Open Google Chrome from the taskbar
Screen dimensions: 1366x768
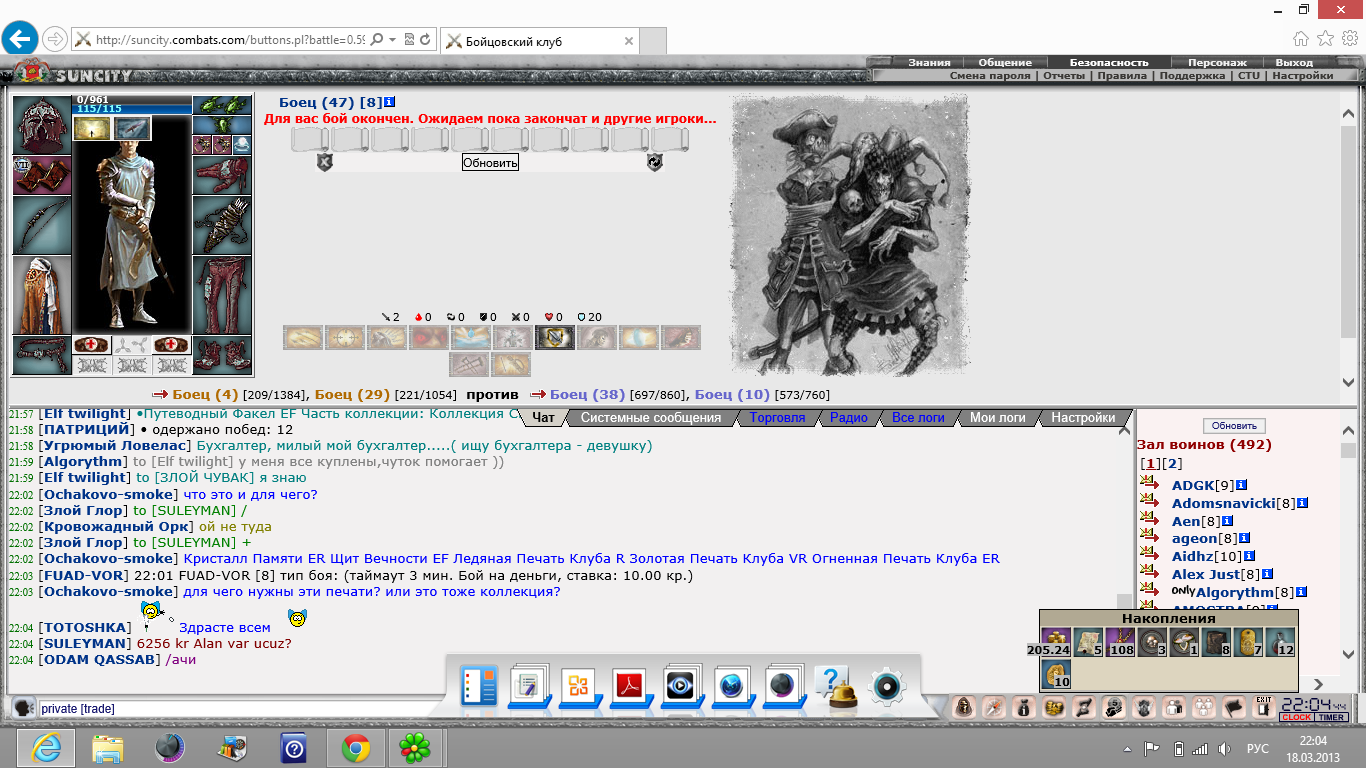(355, 748)
